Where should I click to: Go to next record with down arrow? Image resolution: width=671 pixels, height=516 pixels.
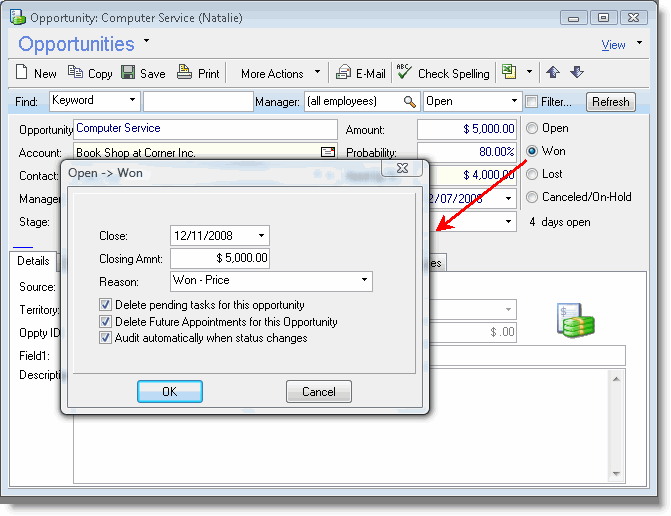577,73
